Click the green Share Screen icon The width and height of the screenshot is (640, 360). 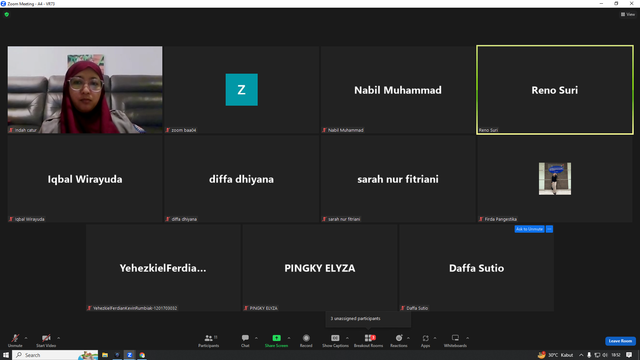point(276,338)
